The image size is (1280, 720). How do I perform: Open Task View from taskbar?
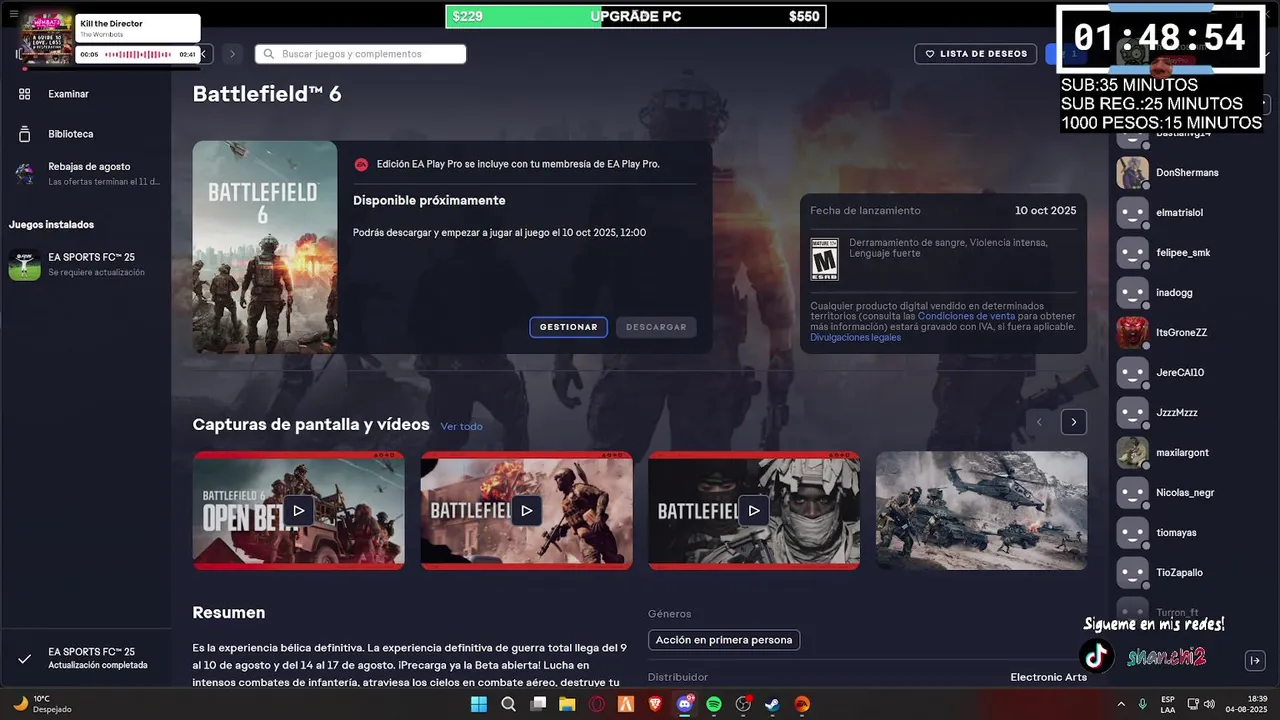pyautogui.click(x=538, y=704)
